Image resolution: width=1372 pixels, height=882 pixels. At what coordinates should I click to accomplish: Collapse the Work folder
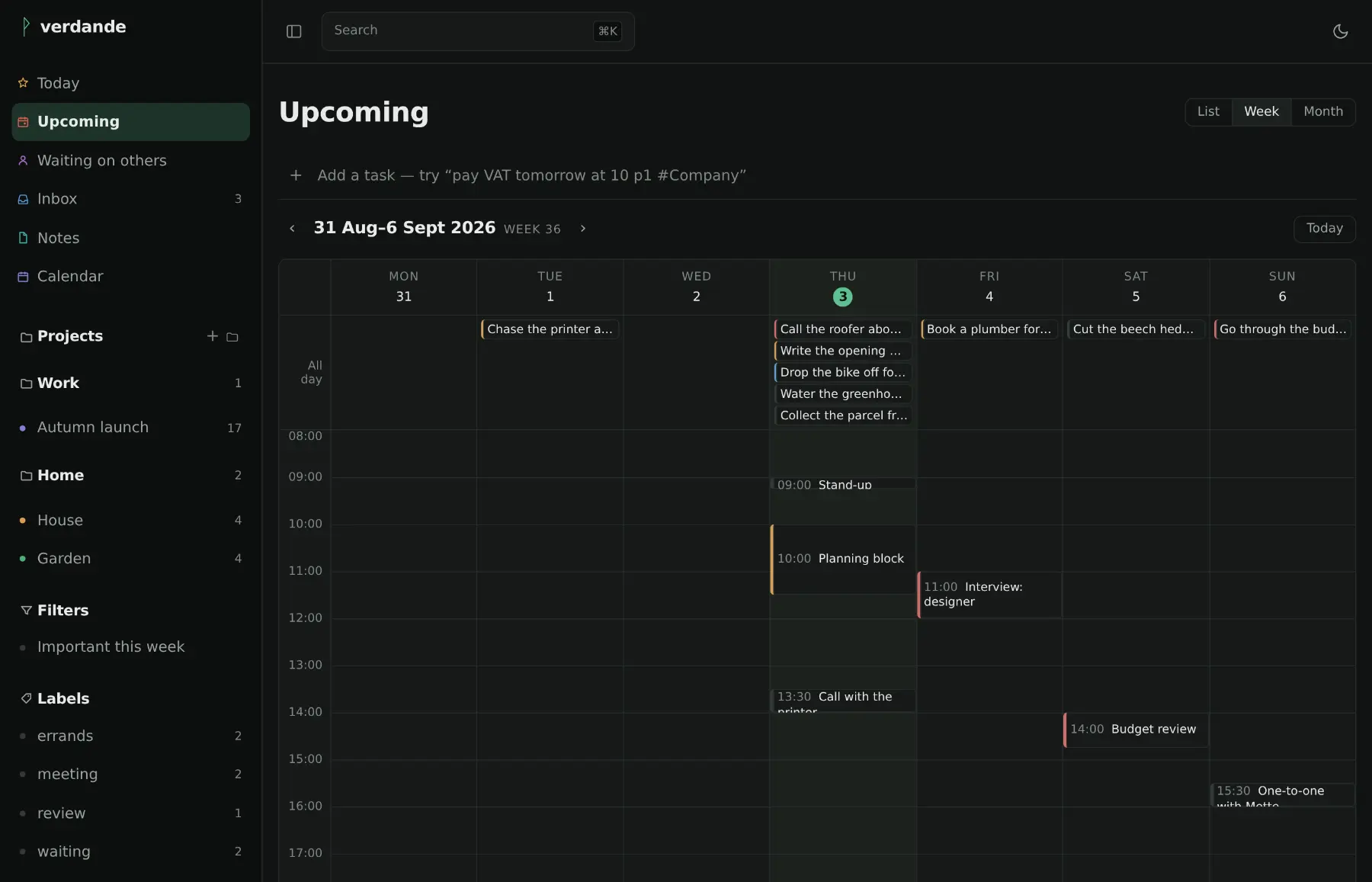click(x=58, y=383)
